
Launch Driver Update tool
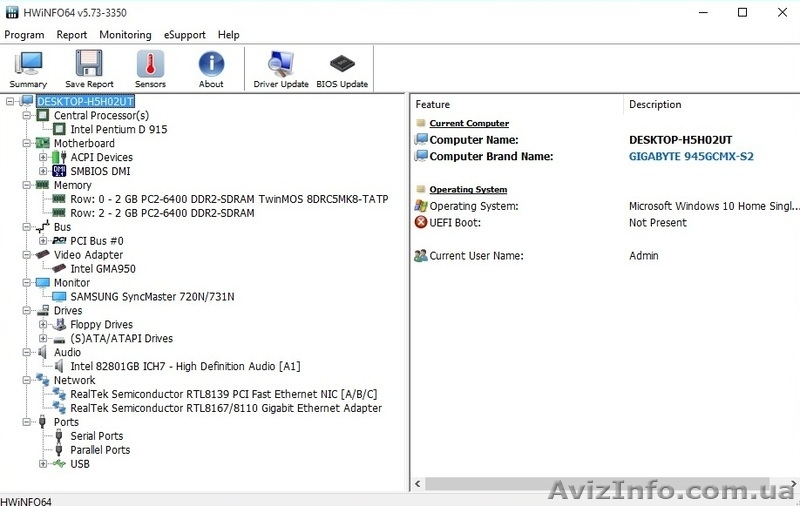(x=281, y=63)
